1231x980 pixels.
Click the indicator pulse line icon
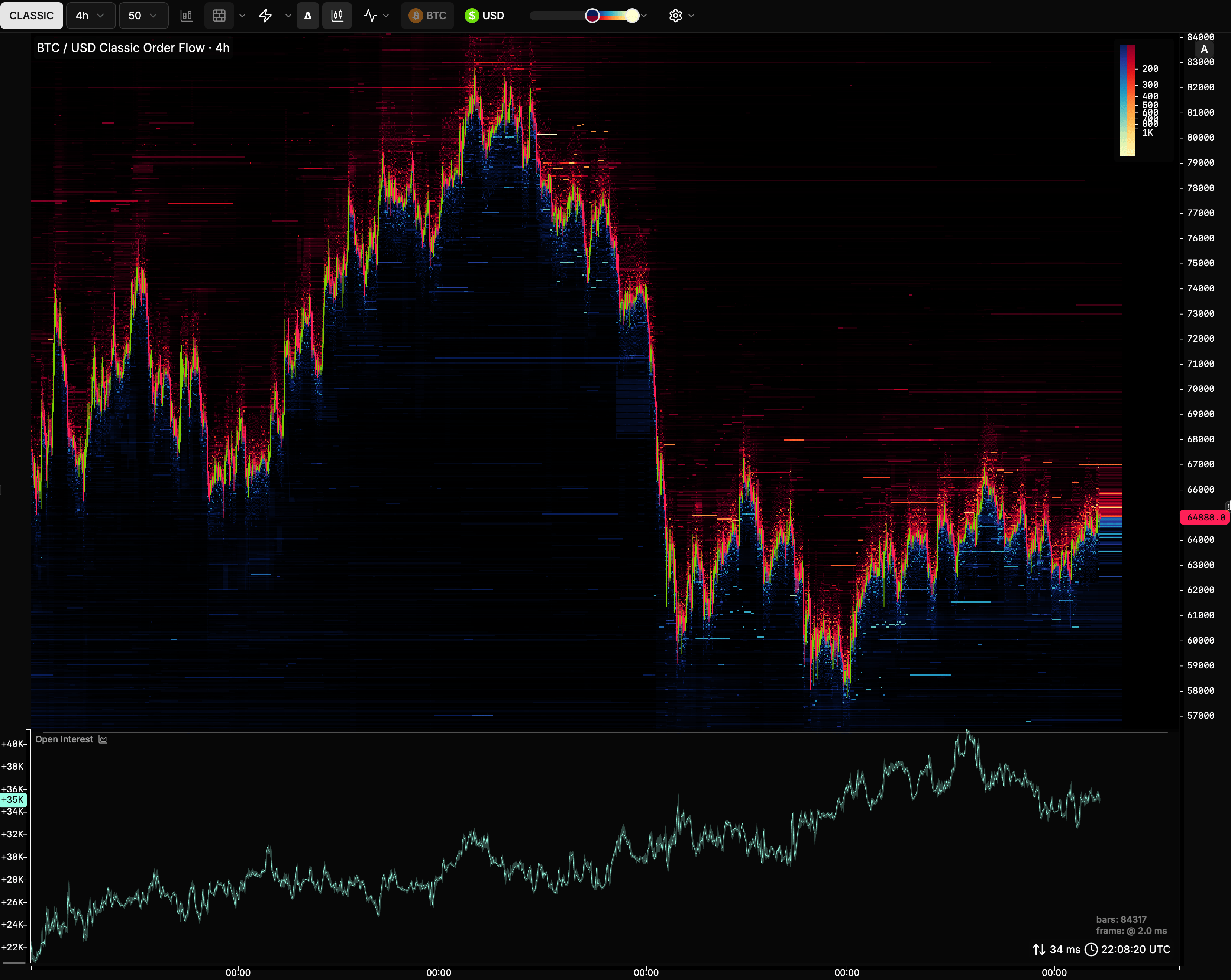(370, 15)
